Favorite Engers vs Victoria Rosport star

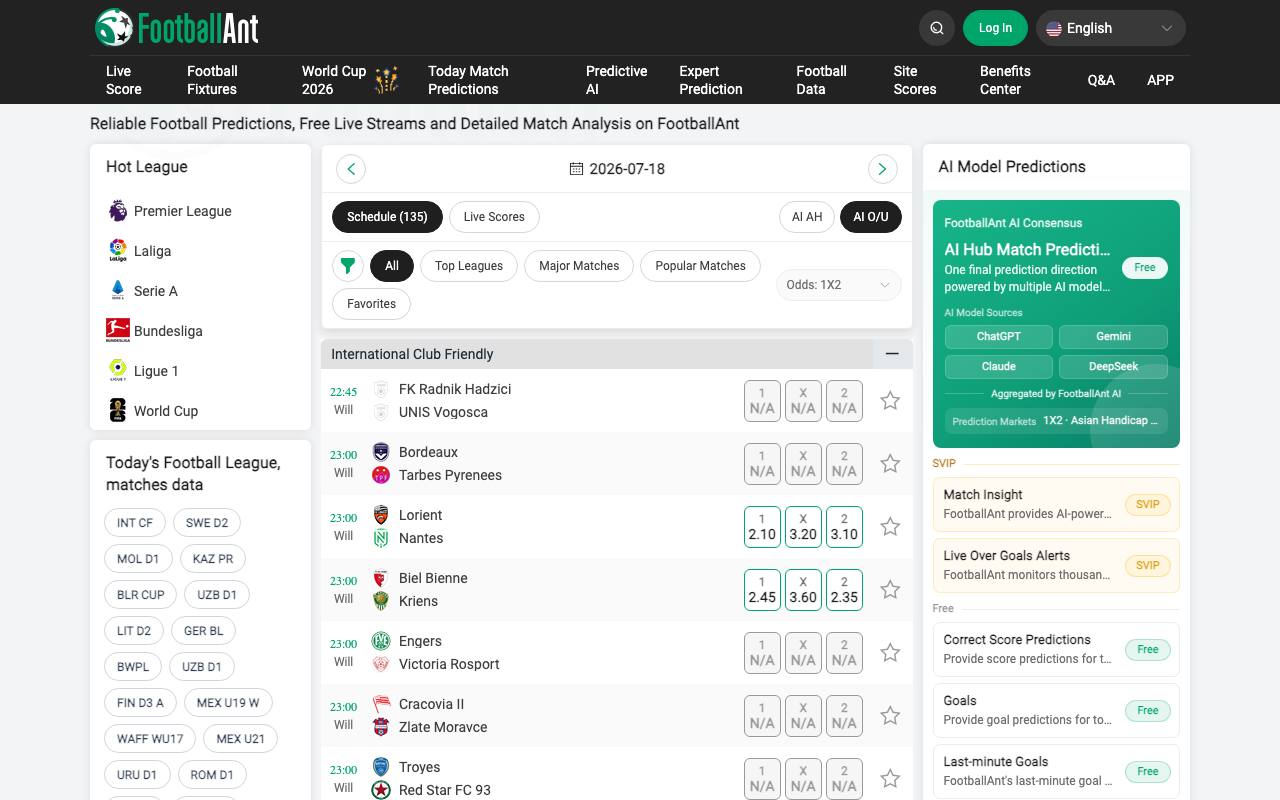890,653
